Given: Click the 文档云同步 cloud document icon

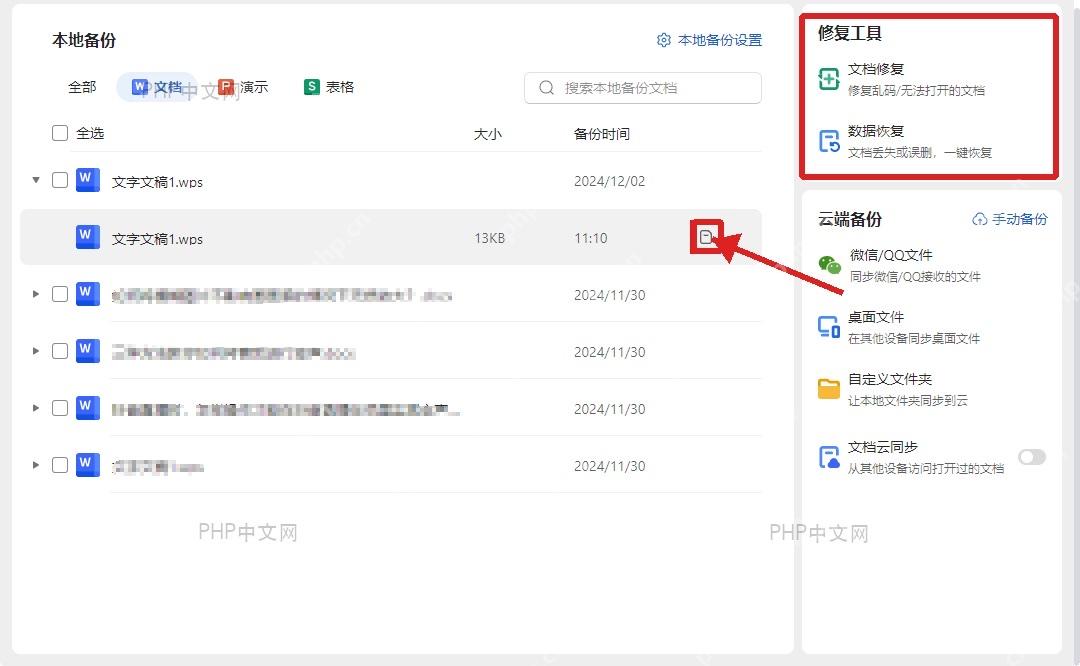Looking at the screenshot, I should [829, 457].
